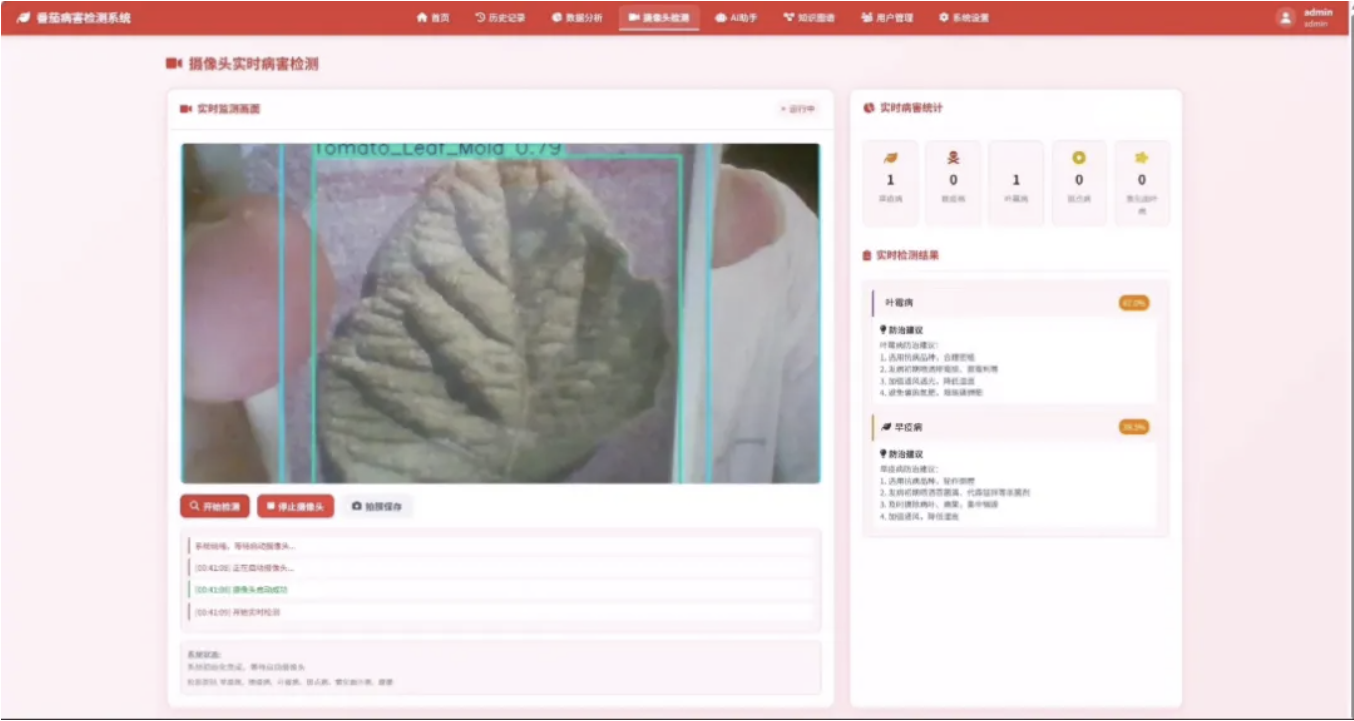Click the users icon of 用户管理
The width and height of the screenshot is (1354, 721).
point(867,18)
